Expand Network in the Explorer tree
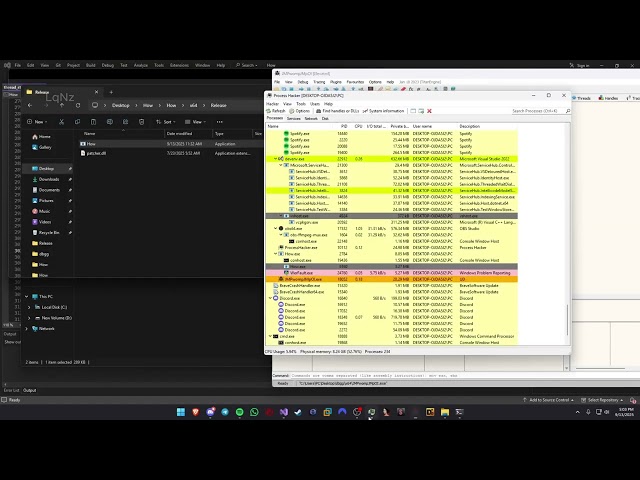 click(27, 329)
